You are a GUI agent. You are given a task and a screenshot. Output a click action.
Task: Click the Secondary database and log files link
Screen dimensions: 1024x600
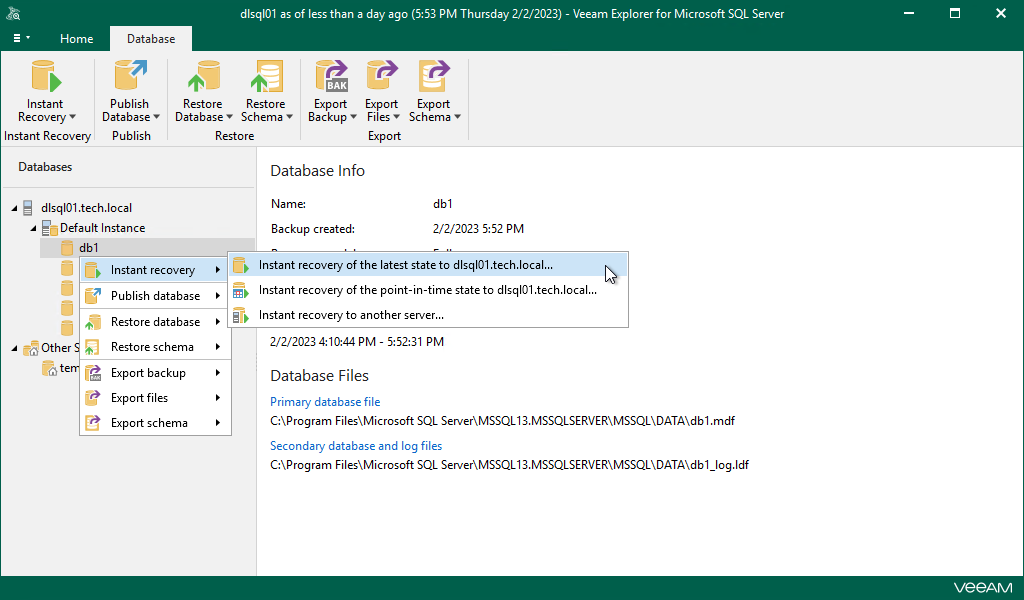point(355,445)
